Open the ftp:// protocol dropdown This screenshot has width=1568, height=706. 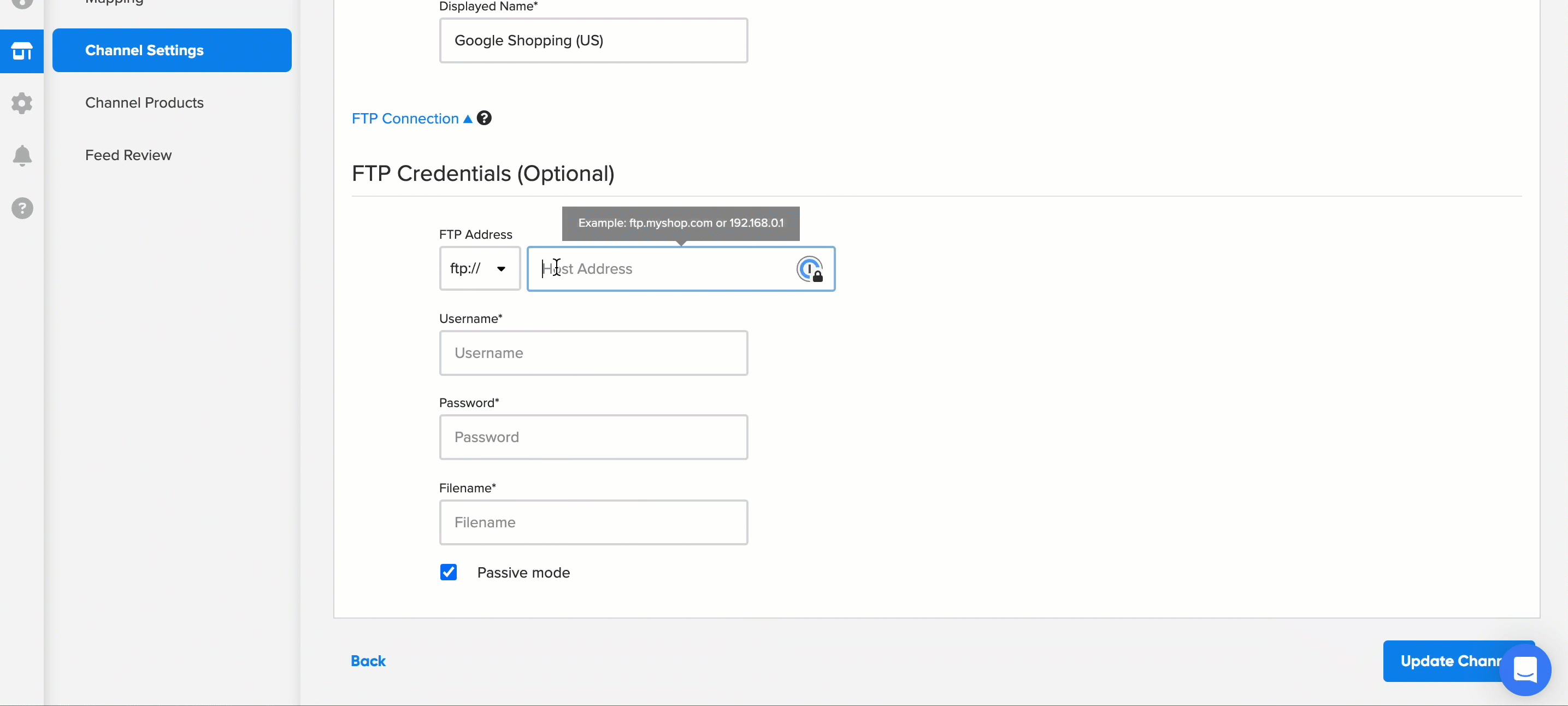480,268
